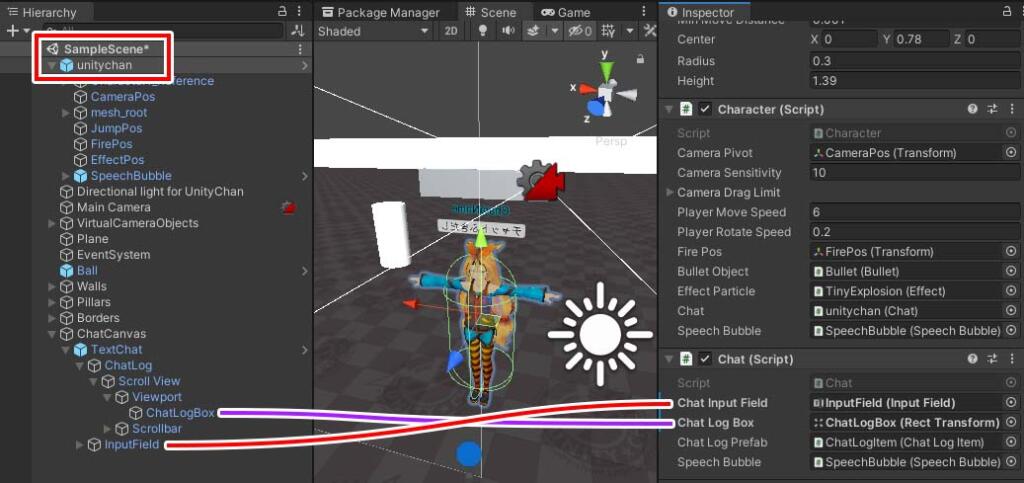Collapse the unitychan object in hierarchy
The image size is (1024, 483).
point(52,65)
